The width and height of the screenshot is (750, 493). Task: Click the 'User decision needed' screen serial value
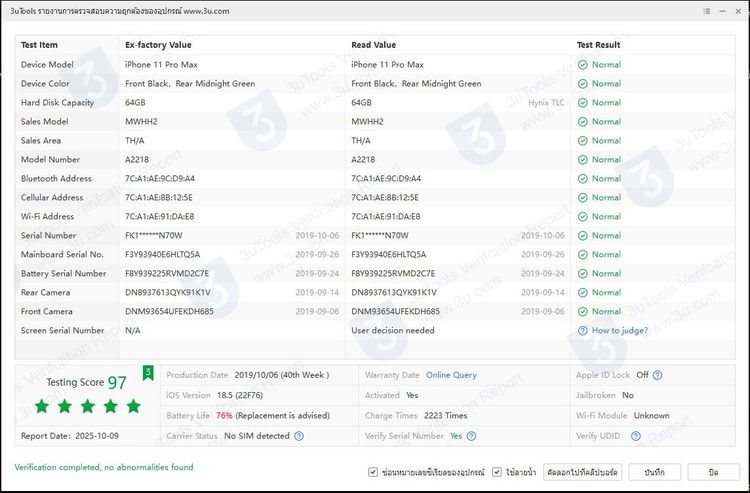(x=393, y=330)
